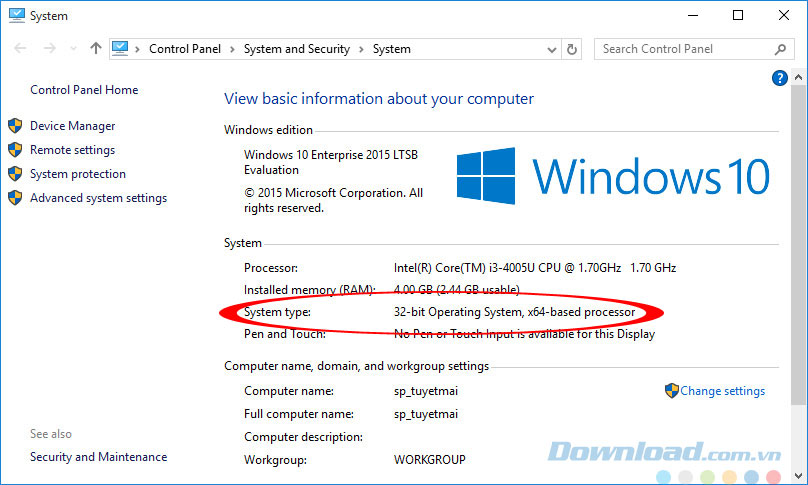Viewport: 808px width, 485px height.
Task: Click the shield icon beside Device Manager
Action: point(15,126)
